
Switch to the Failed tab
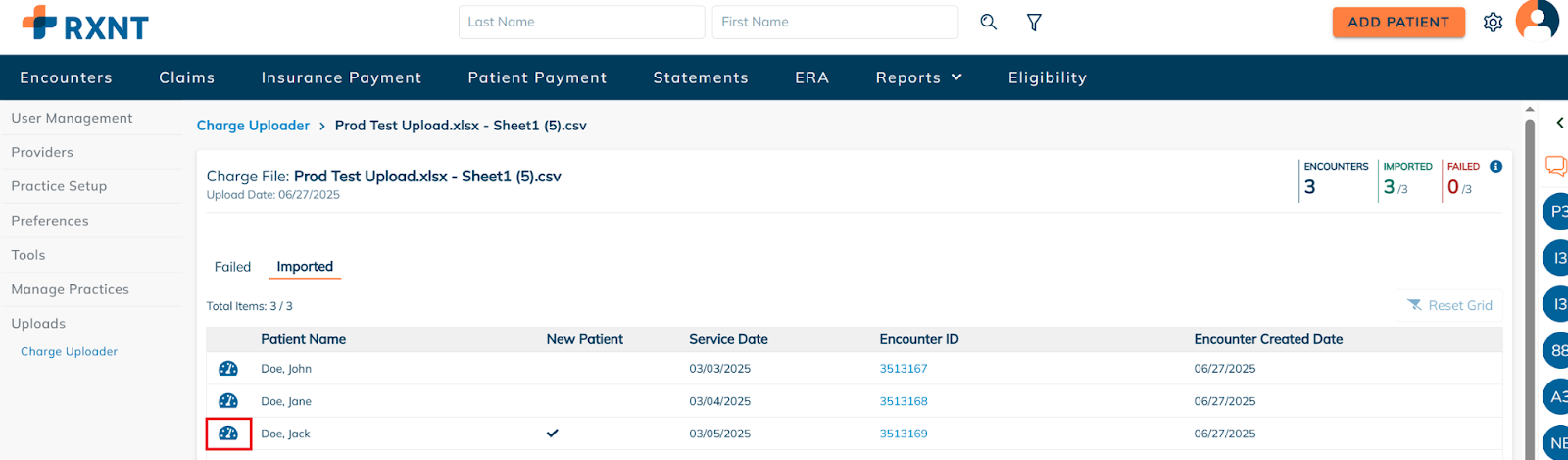coord(232,267)
